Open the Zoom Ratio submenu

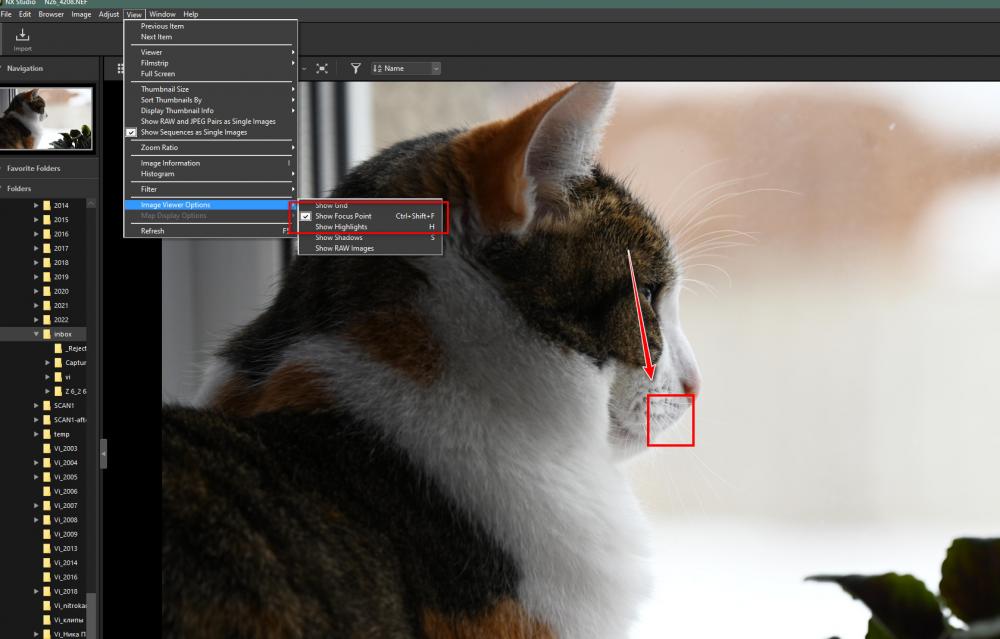pyautogui.click(x=210, y=147)
